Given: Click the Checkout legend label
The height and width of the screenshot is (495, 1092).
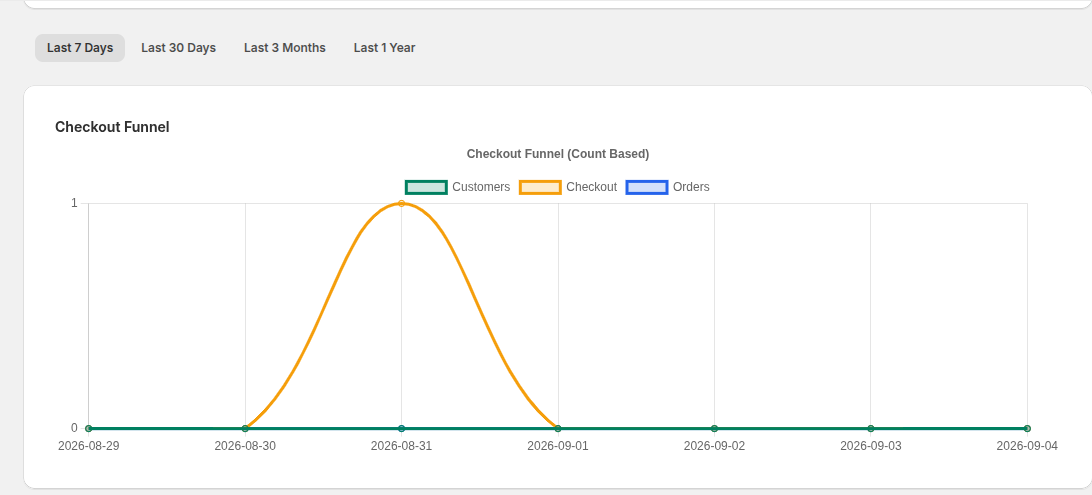Looking at the screenshot, I should pos(592,187).
